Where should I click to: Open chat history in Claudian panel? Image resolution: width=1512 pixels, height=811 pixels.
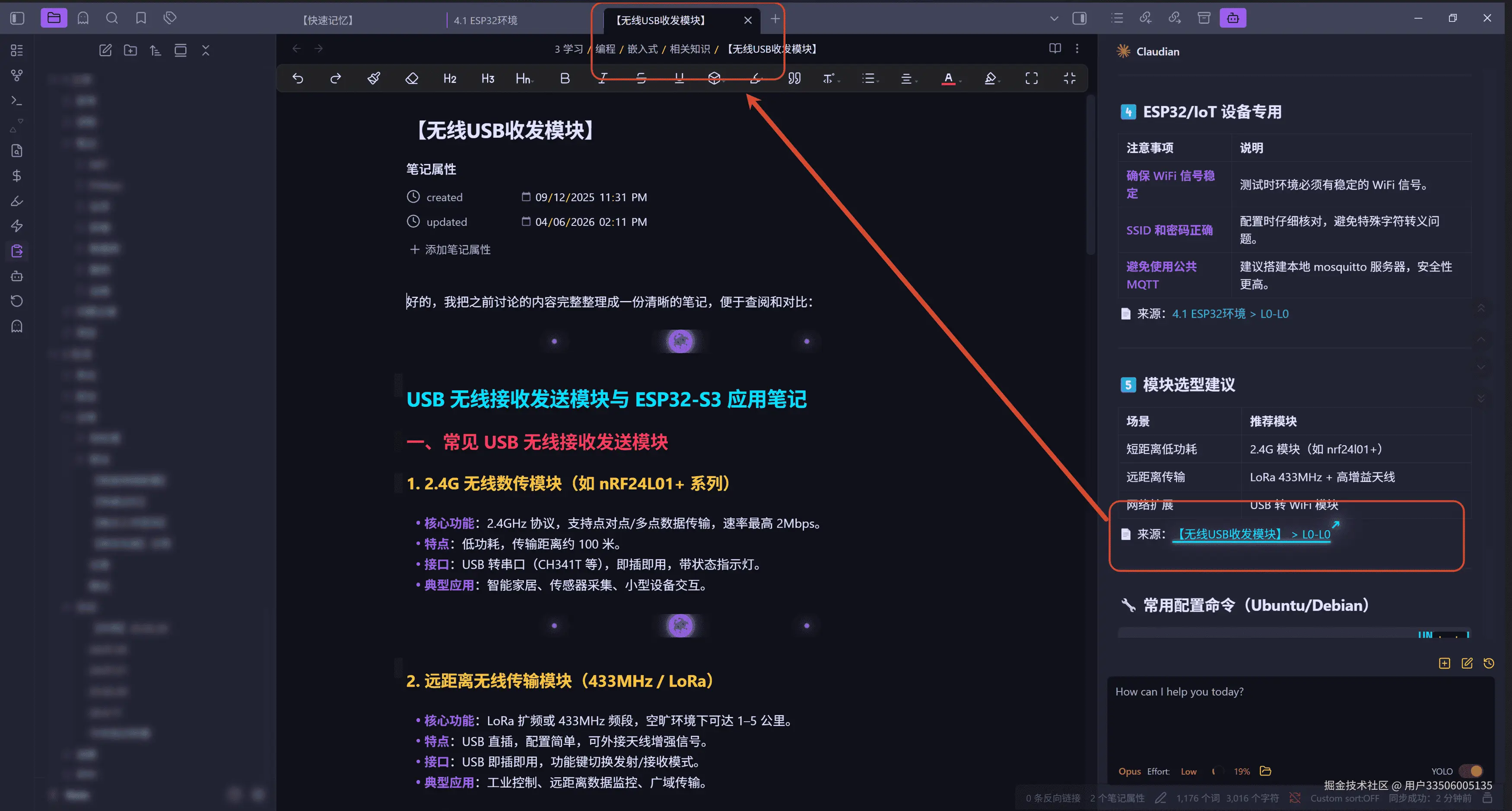coord(1489,663)
